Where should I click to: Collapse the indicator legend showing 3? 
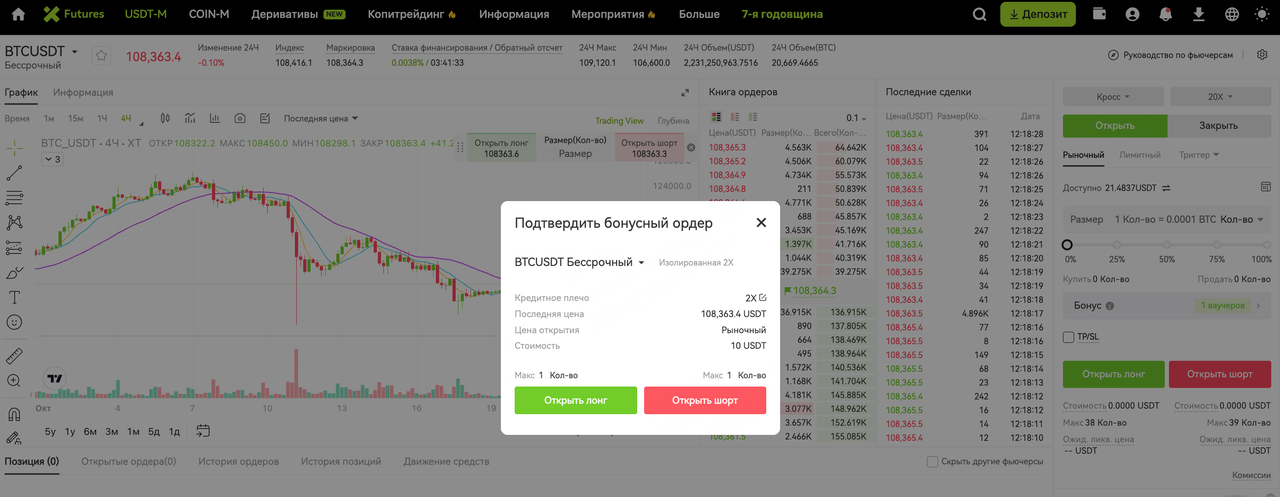click(52, 159)
